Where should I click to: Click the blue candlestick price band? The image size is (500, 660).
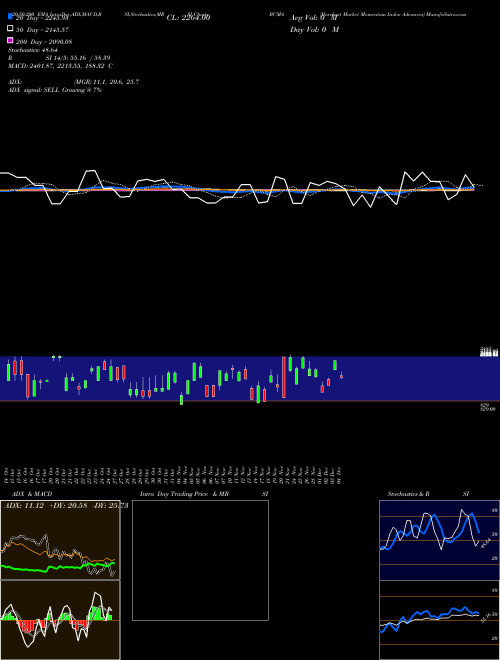tap(250, 378)
